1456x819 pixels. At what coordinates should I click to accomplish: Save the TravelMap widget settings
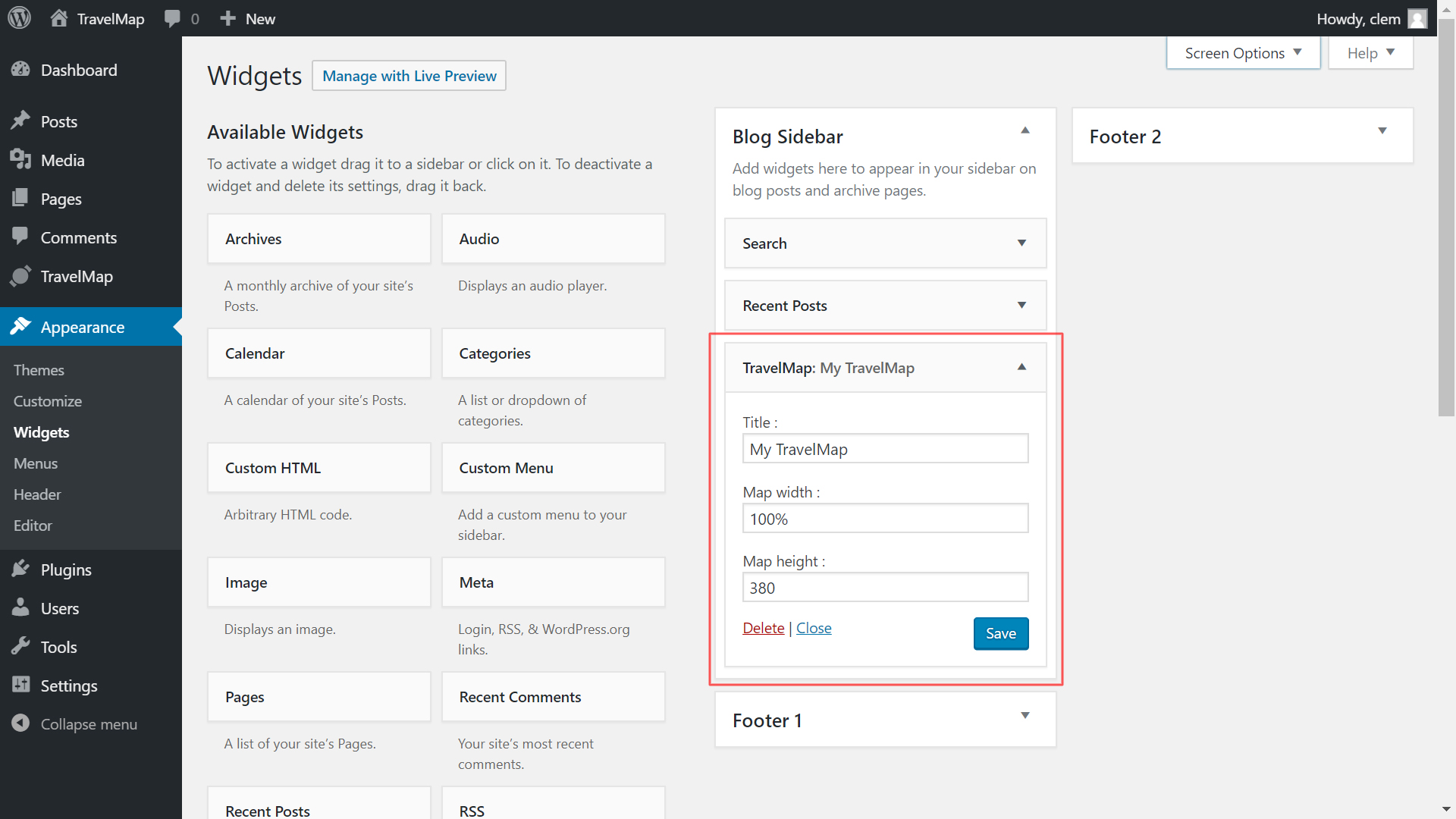pos(1001,633)
